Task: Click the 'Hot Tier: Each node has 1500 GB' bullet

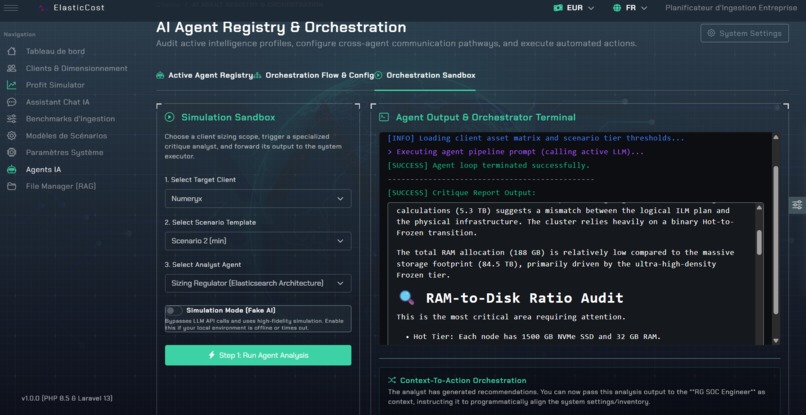Action: [x=537, y=337]
